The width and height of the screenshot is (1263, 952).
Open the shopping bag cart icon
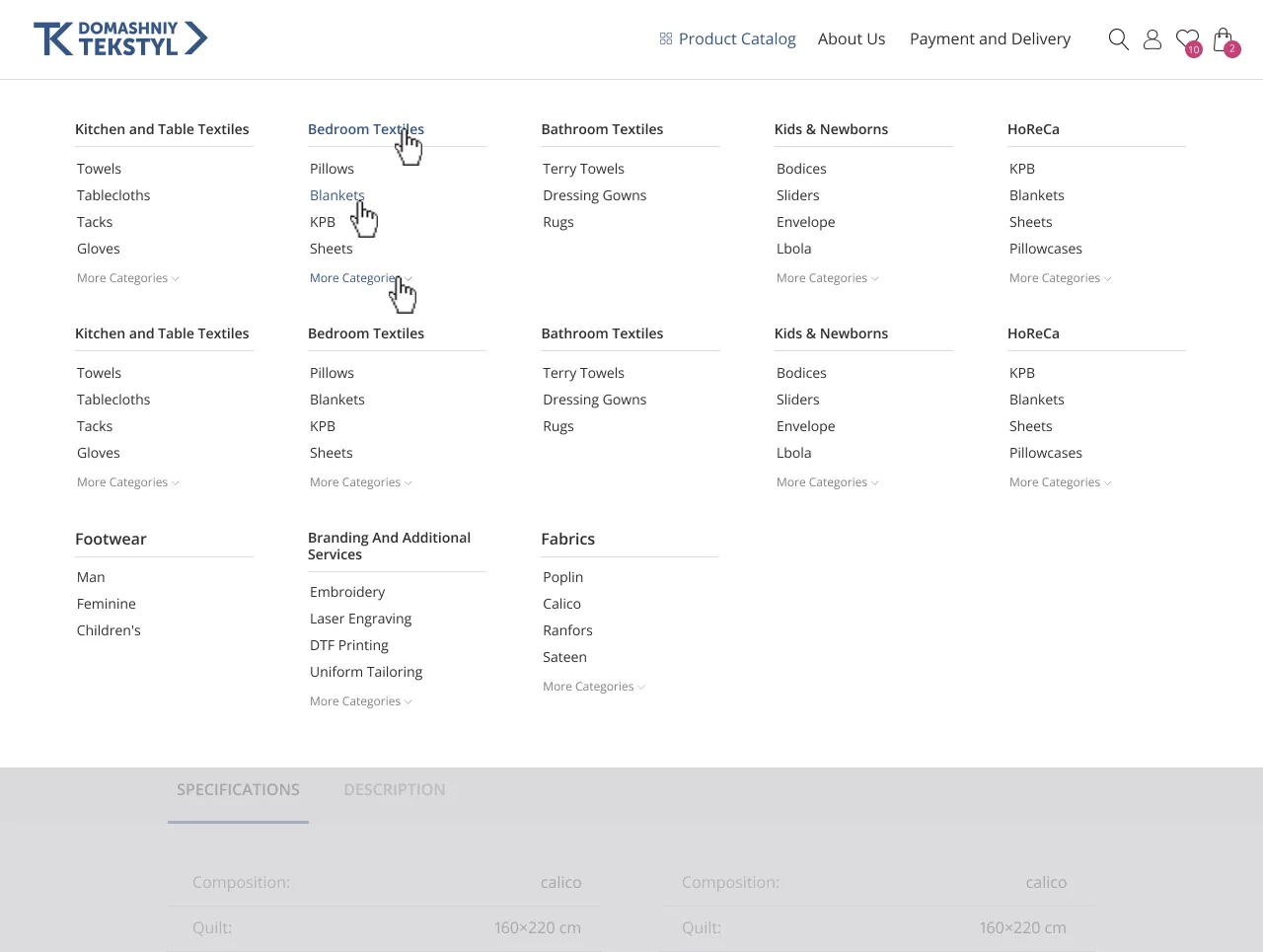click(1225, 40)
